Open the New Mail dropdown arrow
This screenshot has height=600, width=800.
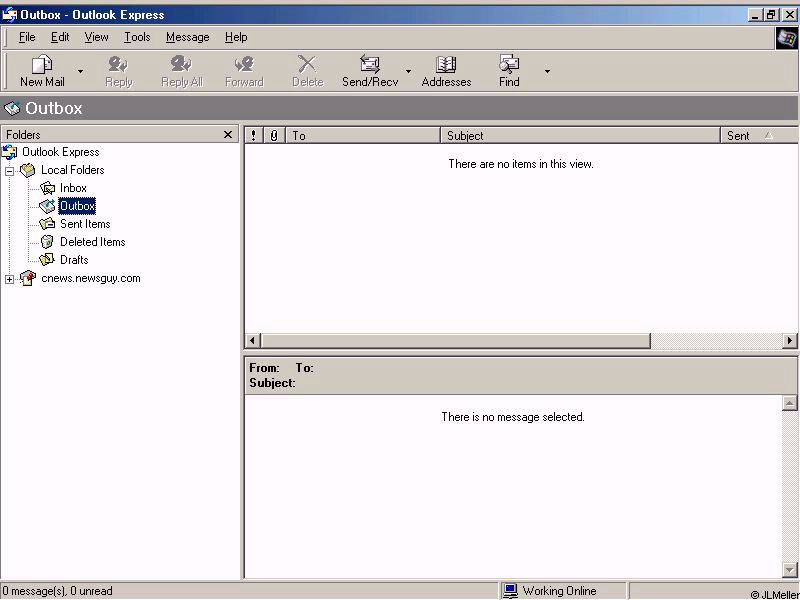(81, 72)
